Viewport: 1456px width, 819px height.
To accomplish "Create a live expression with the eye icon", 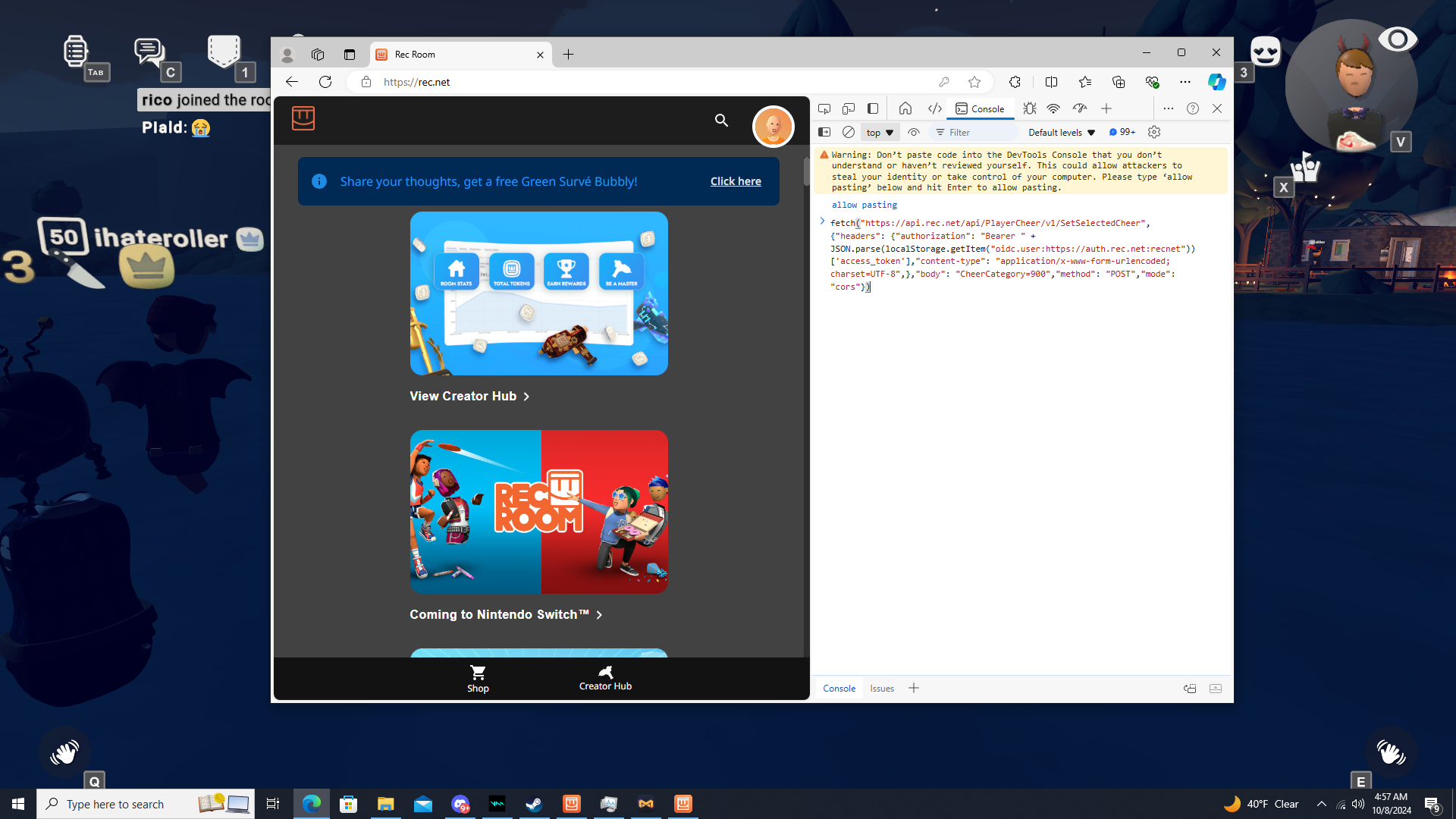I will [914, 132].
